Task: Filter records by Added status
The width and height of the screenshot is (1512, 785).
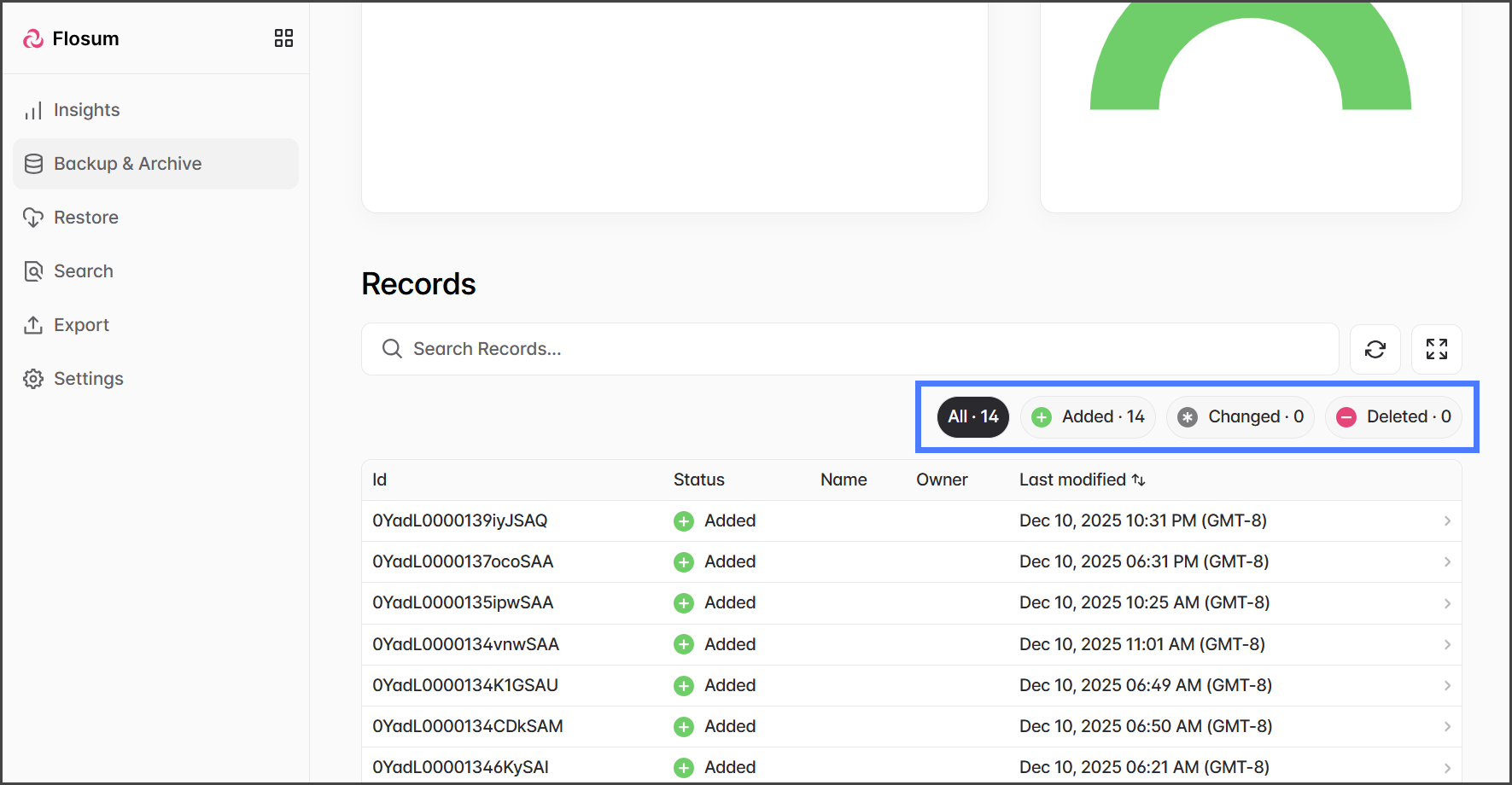Action: click(x=1088, y=417)
